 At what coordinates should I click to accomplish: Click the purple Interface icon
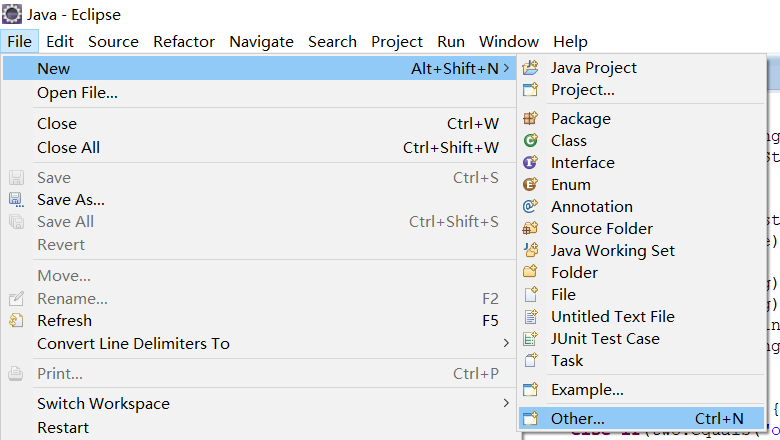click(x=530, y=162)
